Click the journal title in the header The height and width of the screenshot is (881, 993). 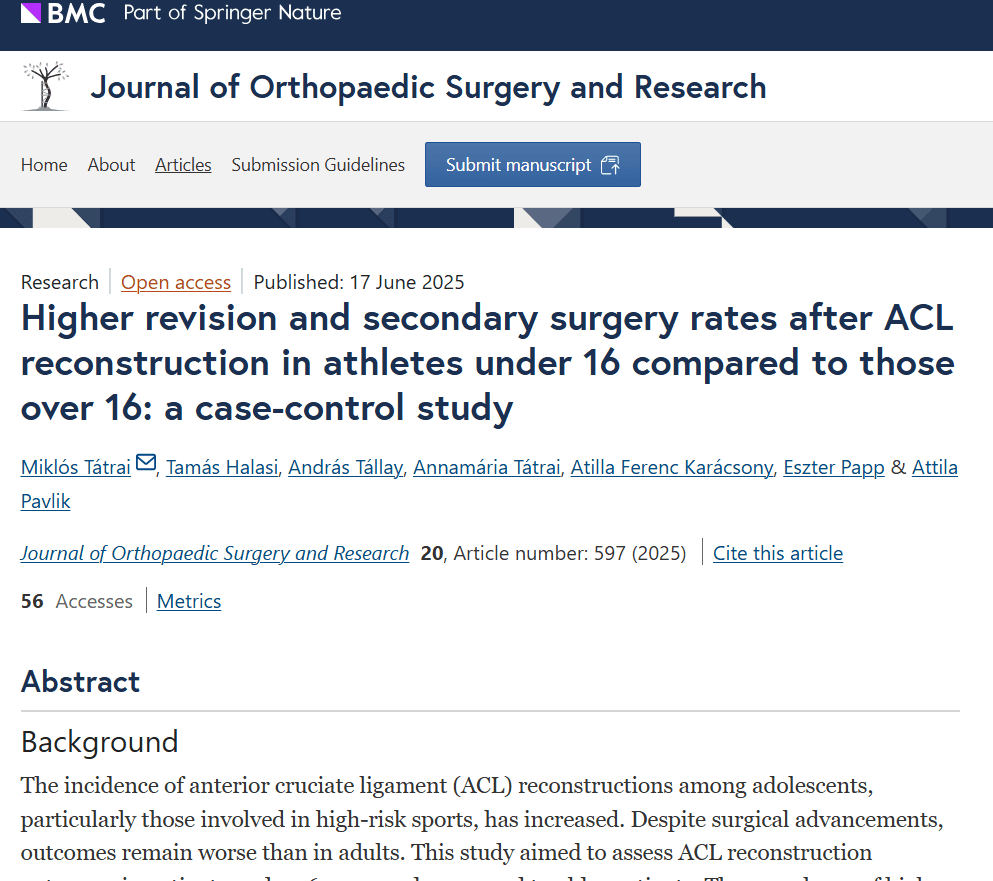428,87
